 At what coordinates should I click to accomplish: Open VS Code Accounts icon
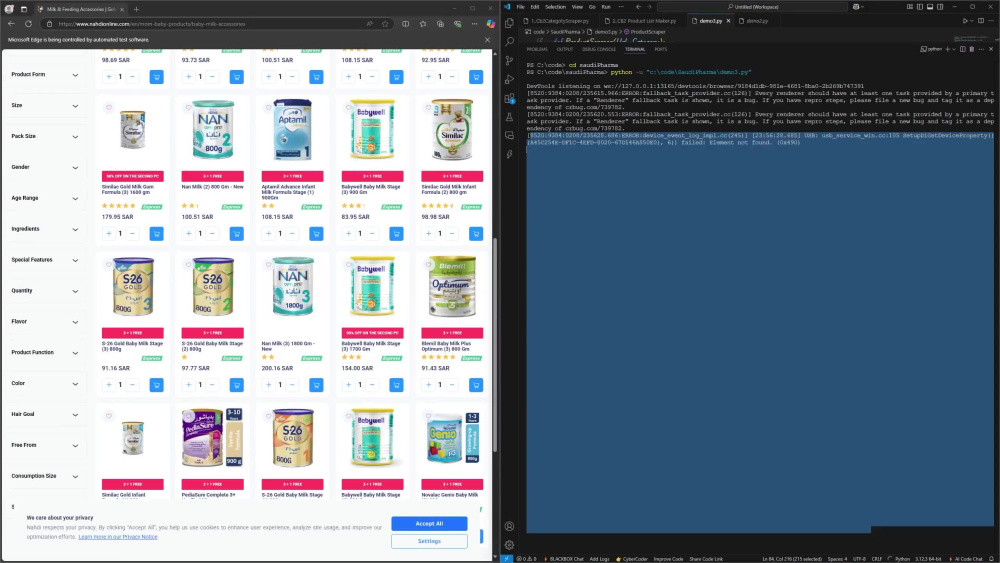coord(509,527)
